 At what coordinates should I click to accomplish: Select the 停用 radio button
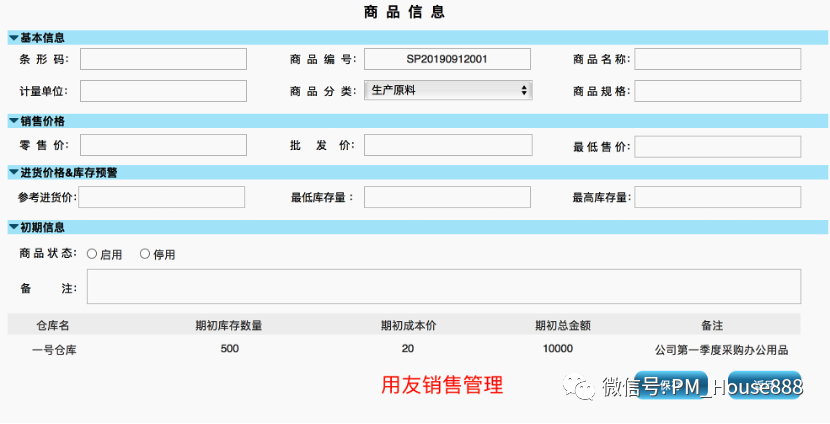click(x=145, y=254)
